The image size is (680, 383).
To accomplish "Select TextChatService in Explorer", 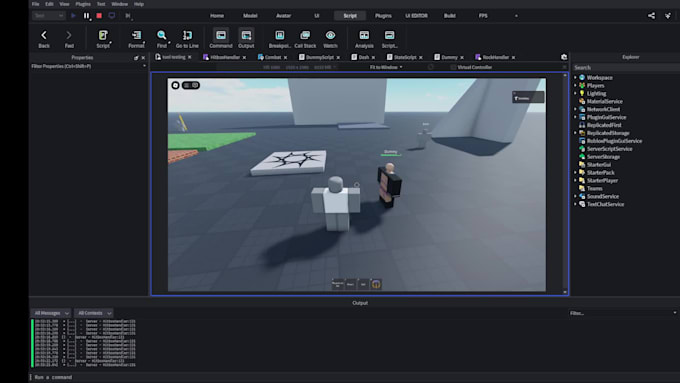I will (605, 204).
